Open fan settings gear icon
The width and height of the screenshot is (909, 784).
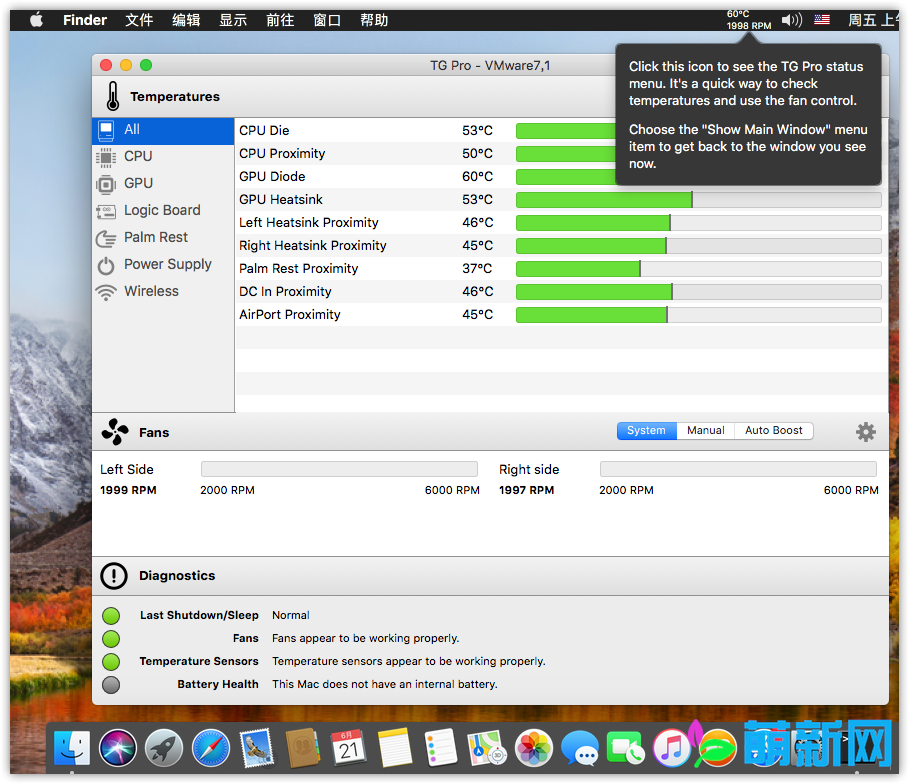[x=866, y=432]
